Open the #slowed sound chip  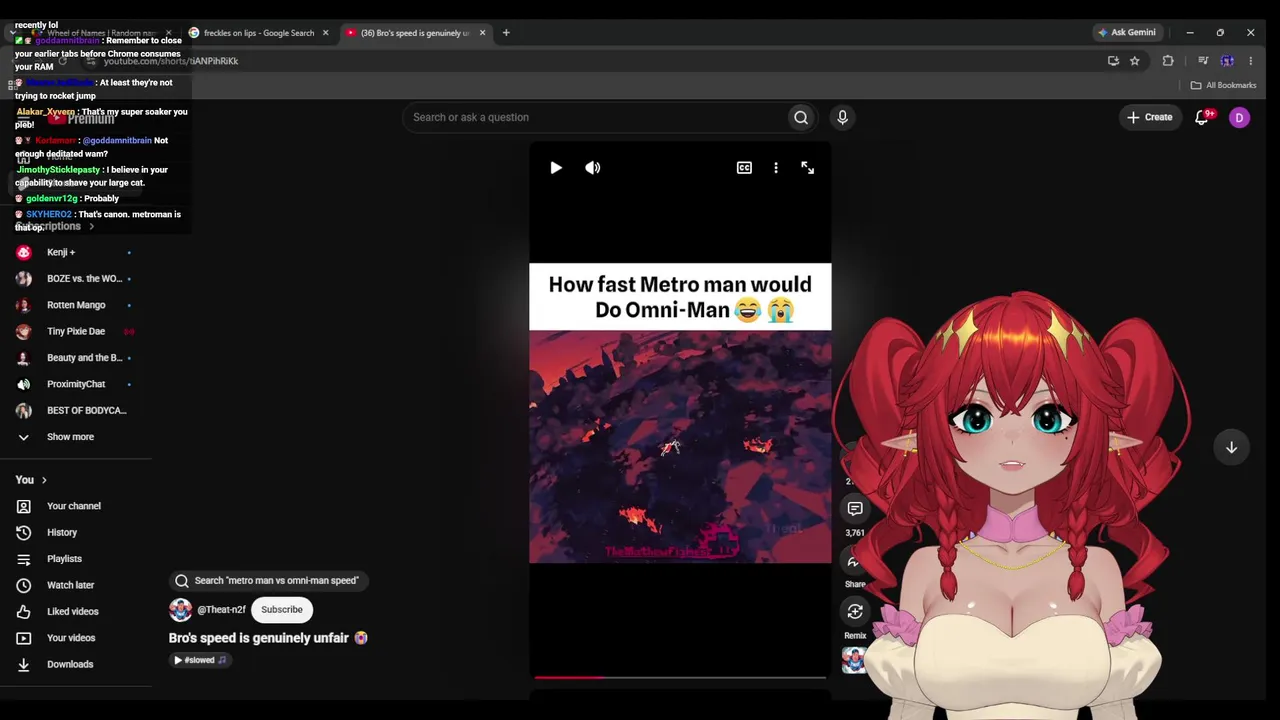(200, 660)
